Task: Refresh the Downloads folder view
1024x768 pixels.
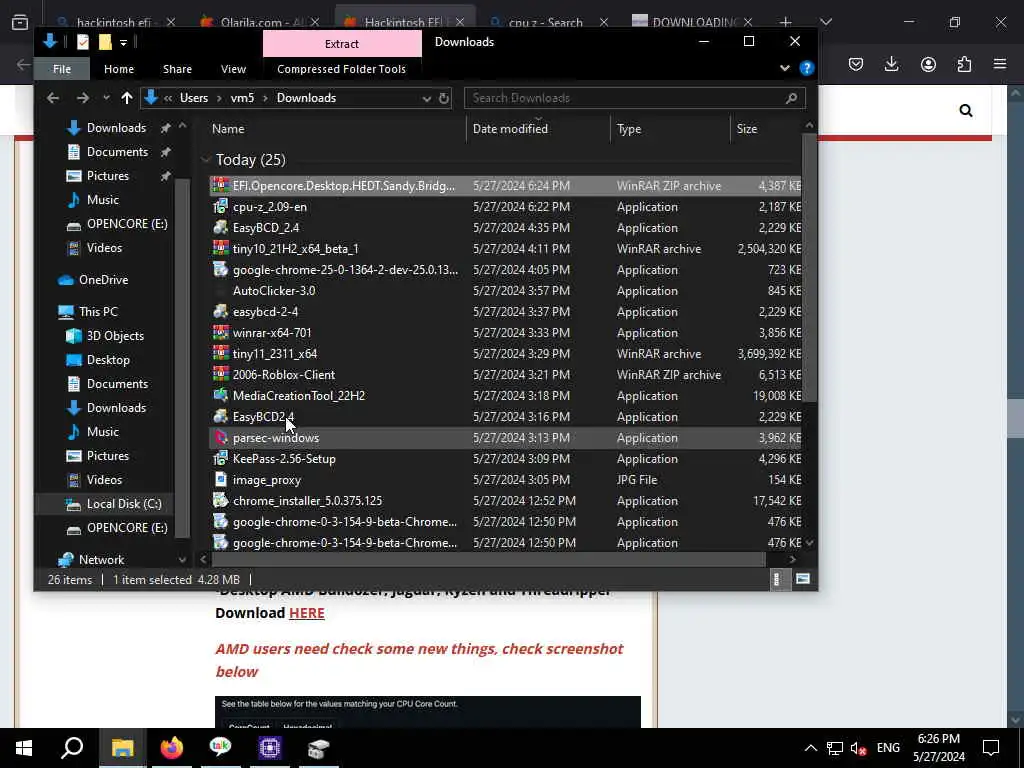Action: [443, 98]
